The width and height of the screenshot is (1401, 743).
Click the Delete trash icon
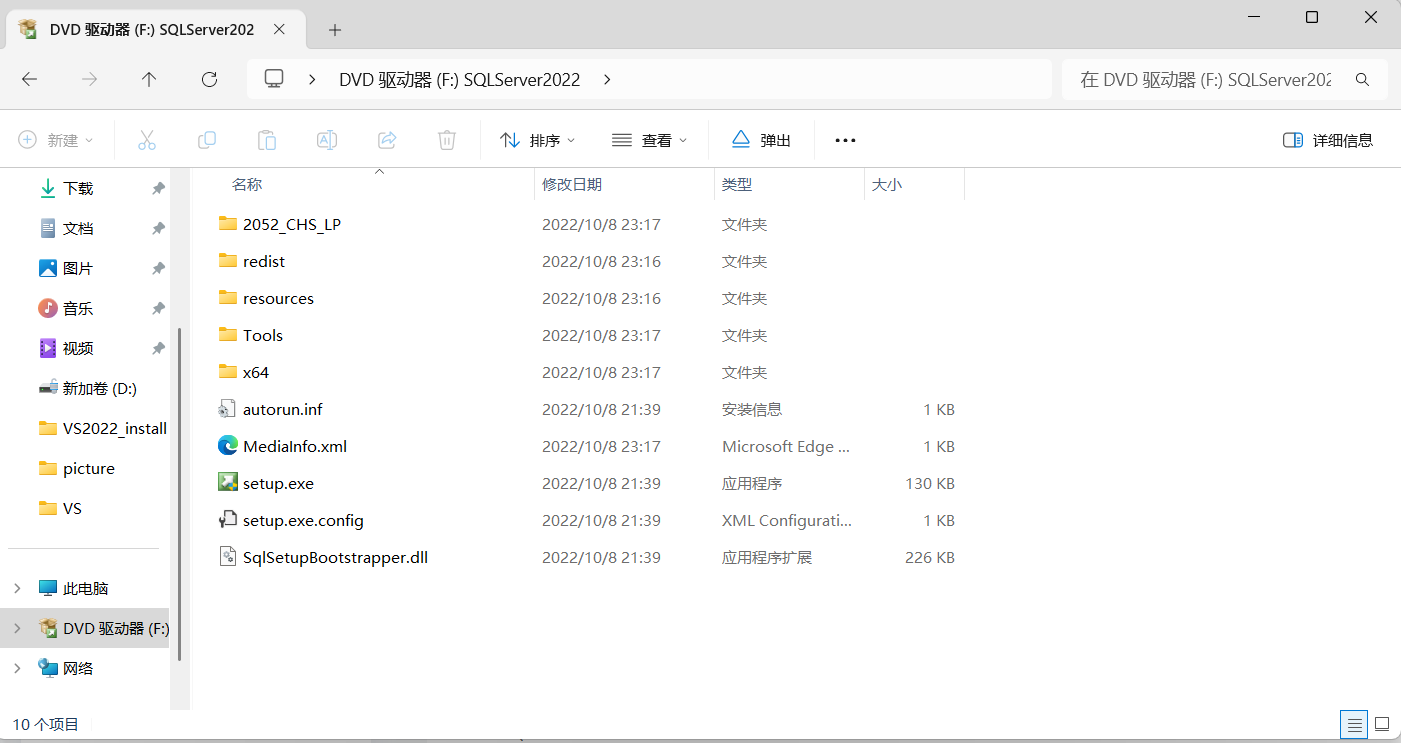pos(447,140)
